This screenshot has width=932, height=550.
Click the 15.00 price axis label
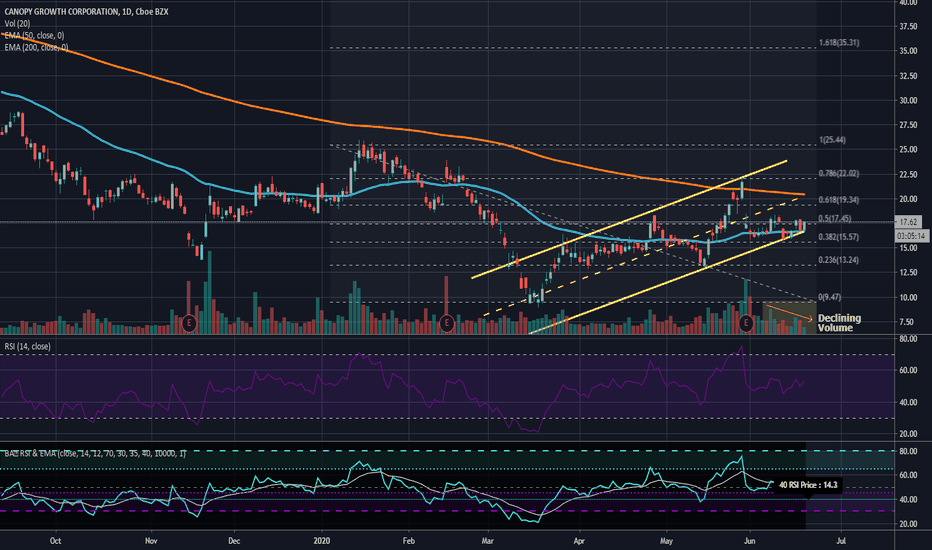click(x=908, y=249)
